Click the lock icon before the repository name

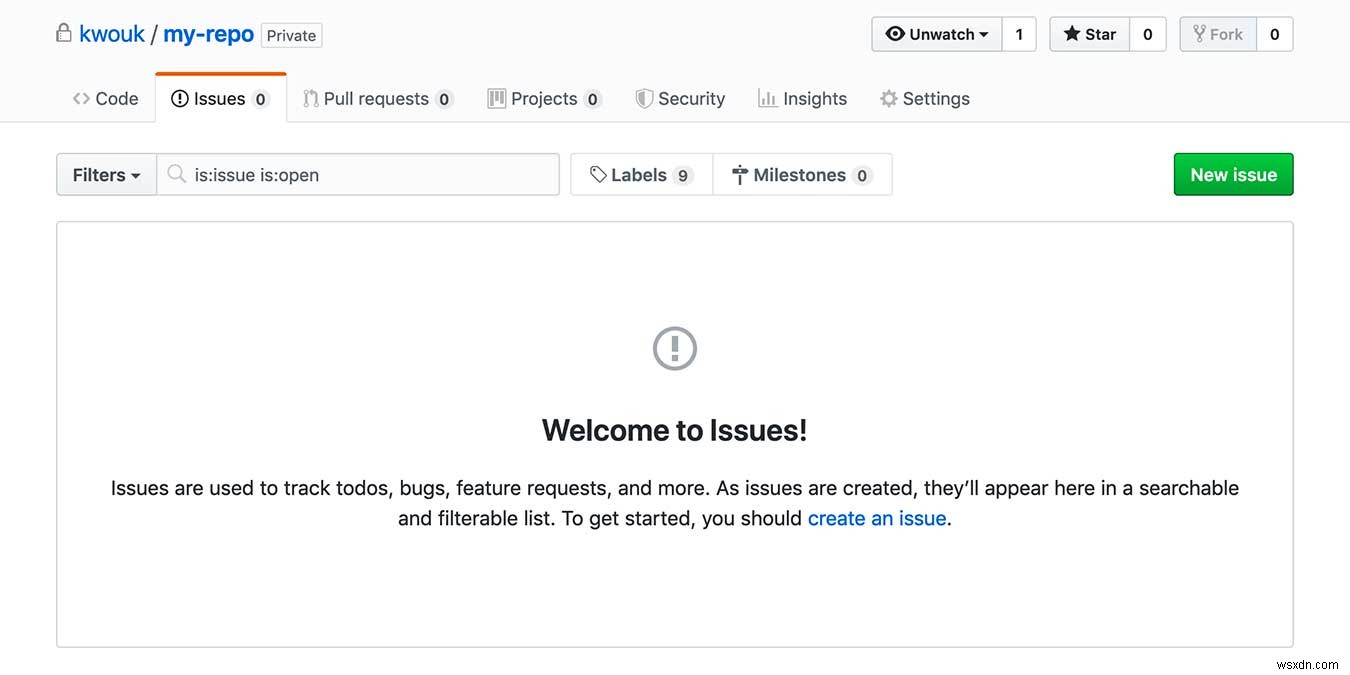[62, 32]
